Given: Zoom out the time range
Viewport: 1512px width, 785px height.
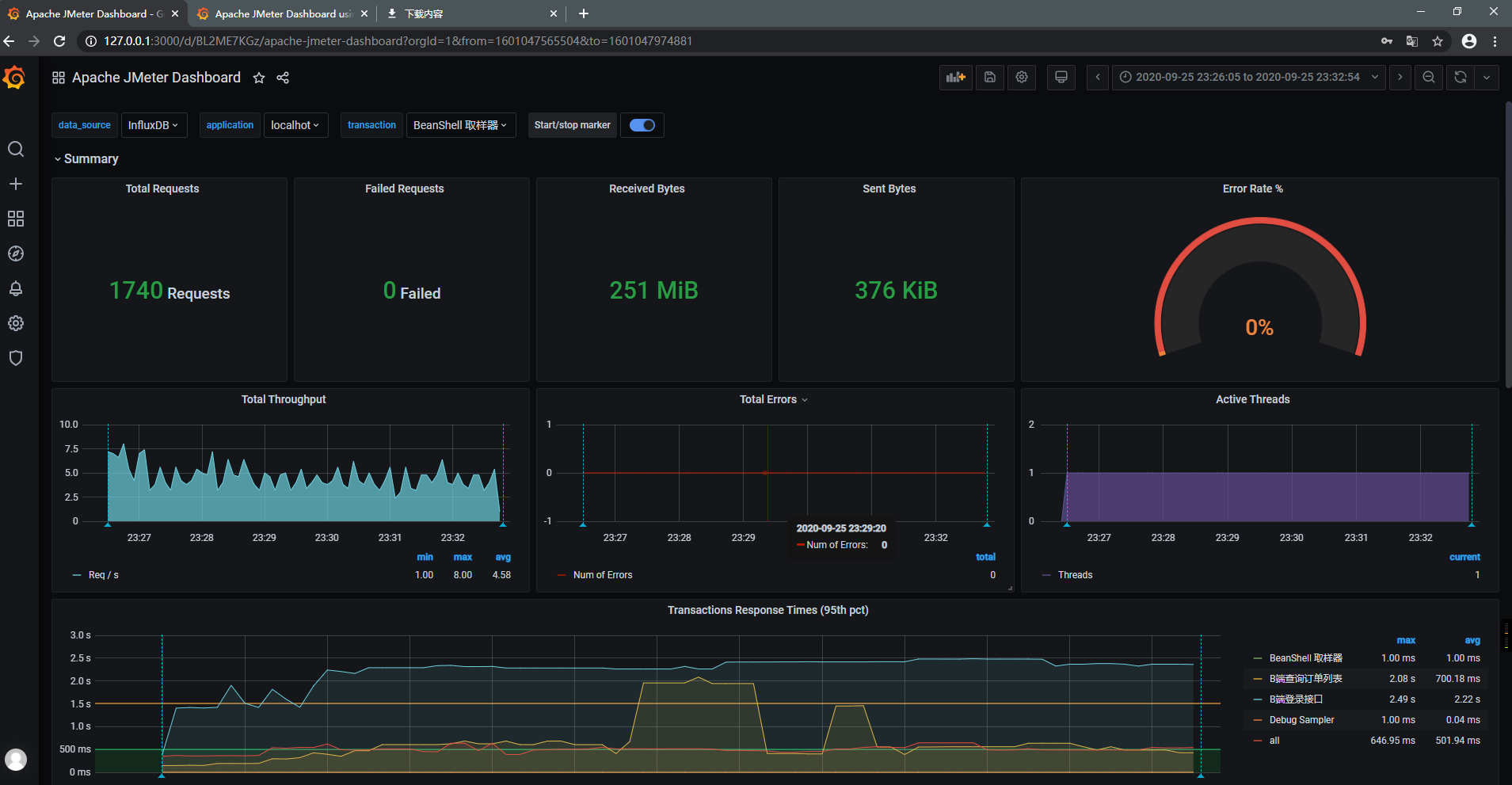Looking at the screenshot, I should coord(1429,77).
